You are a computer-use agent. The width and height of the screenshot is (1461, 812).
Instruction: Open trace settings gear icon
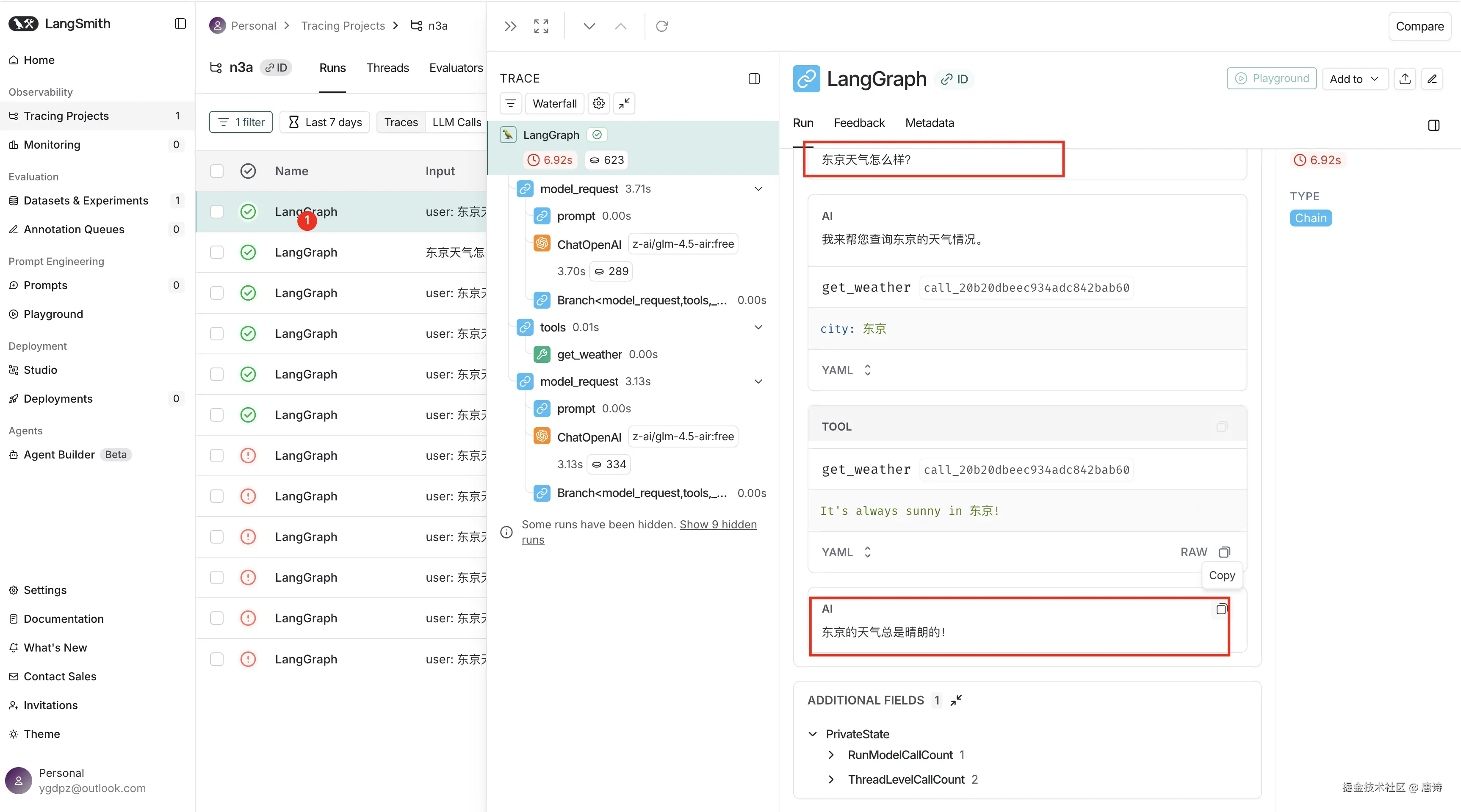tap(598, 103)
